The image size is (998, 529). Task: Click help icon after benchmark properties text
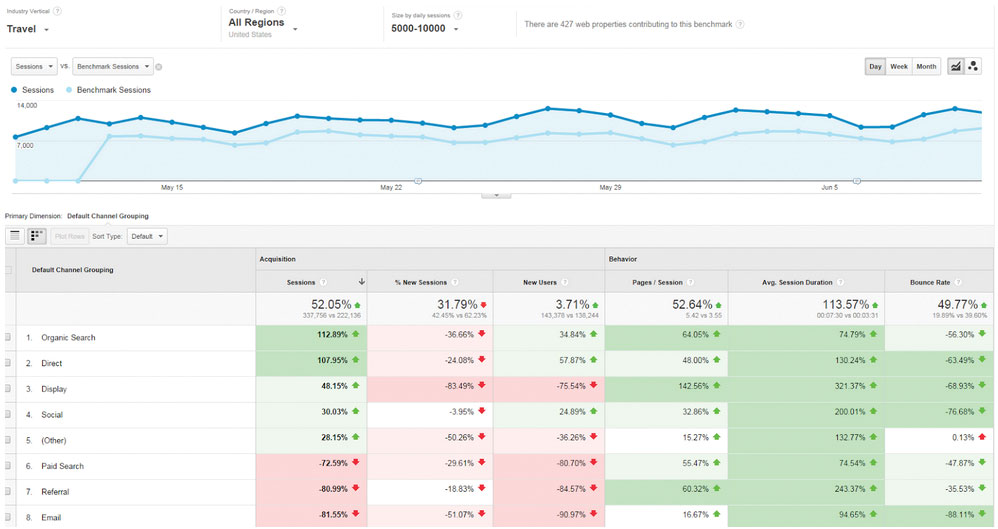point(740,24)
